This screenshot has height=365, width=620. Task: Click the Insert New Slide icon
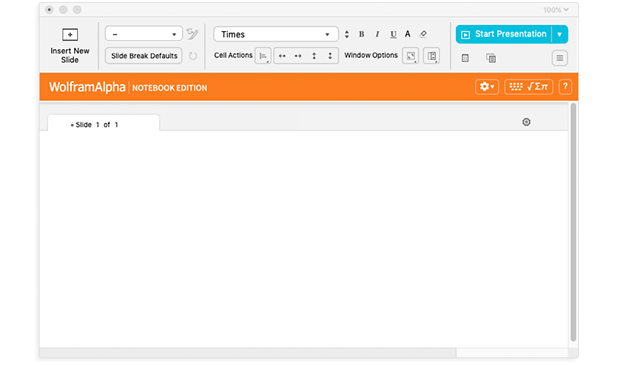click(70, 35)
